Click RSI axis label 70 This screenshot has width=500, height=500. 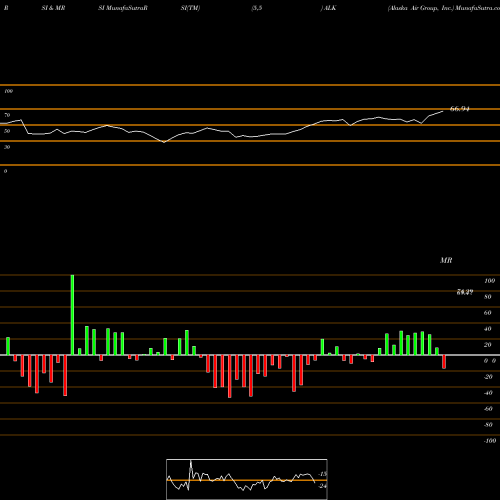[x=7, y=115]
